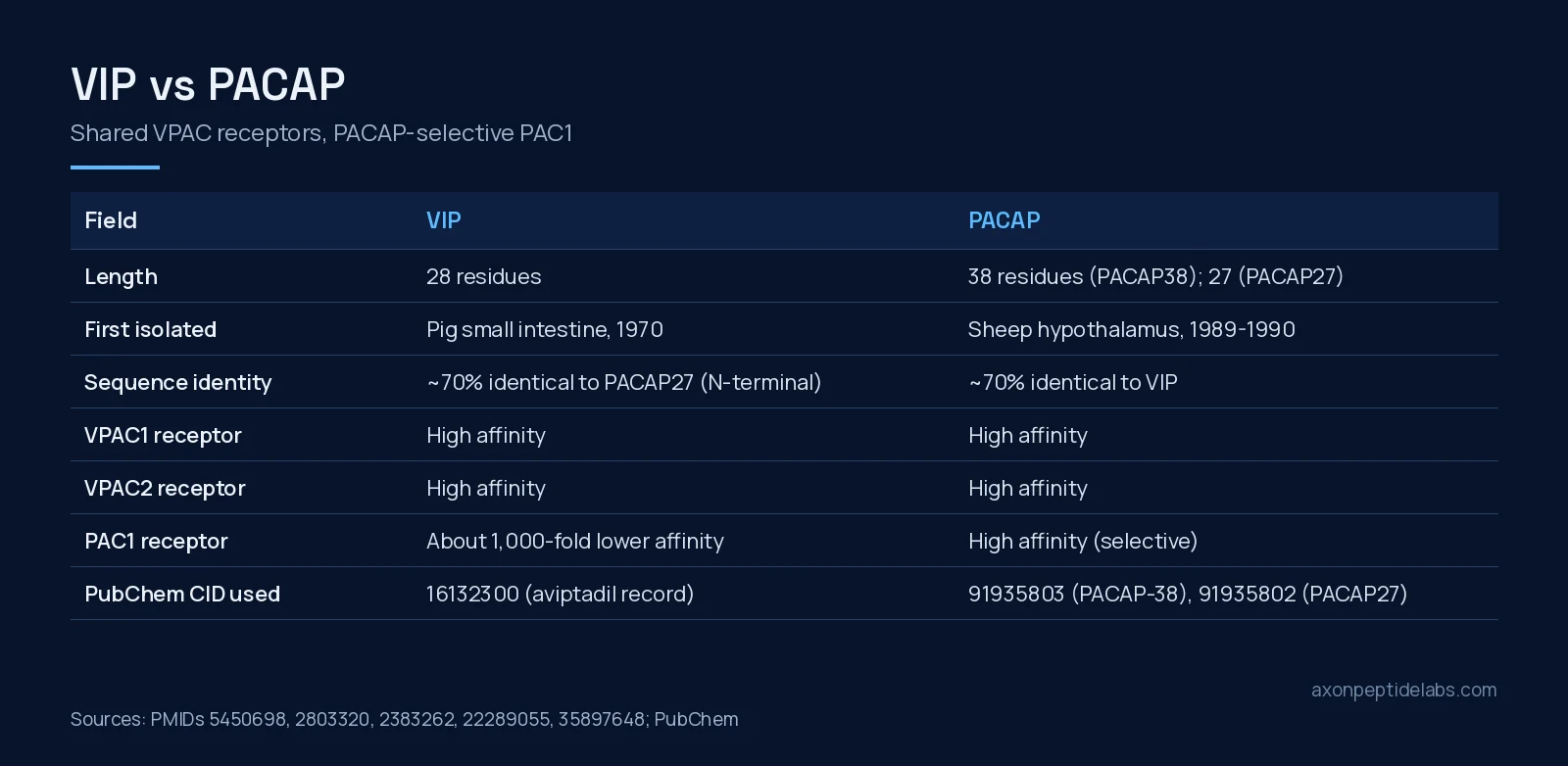The image size is (1568, 766).
Task: Click the axonpeptidelabs.com site label
Action: tap(1403, 691)
